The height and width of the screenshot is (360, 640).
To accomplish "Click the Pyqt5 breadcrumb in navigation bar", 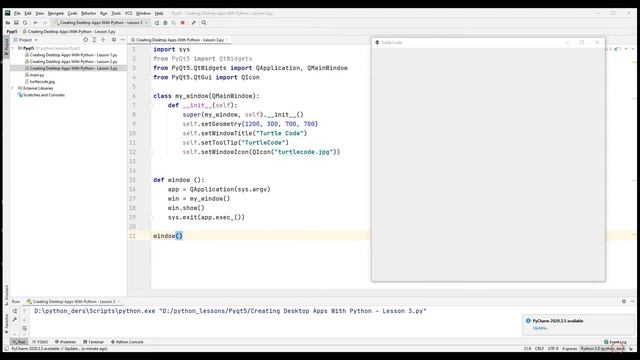I will tap(12, 31).
